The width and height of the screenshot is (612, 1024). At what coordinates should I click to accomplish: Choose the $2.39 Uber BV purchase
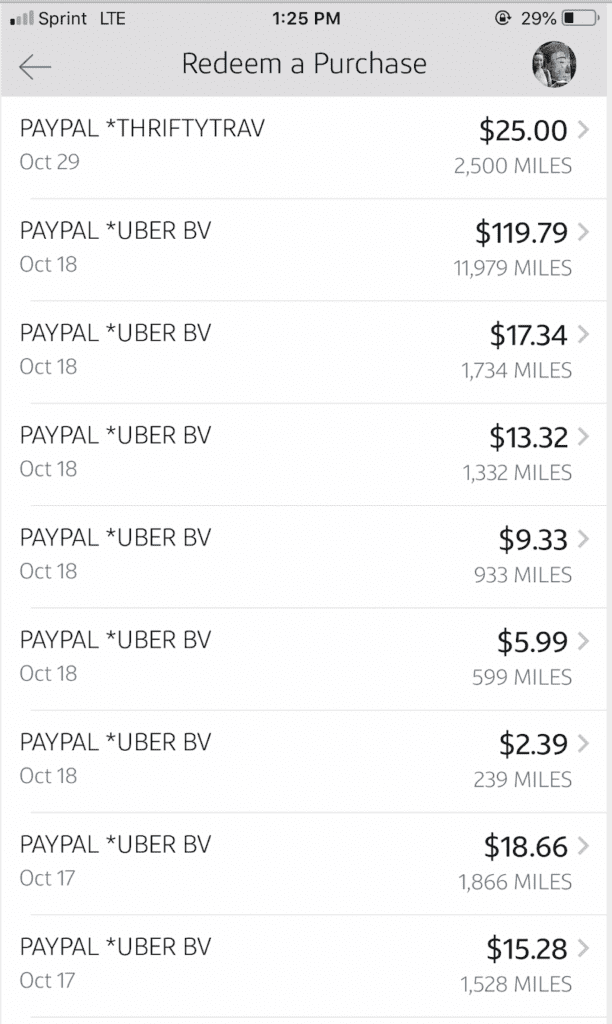[304, 761]
